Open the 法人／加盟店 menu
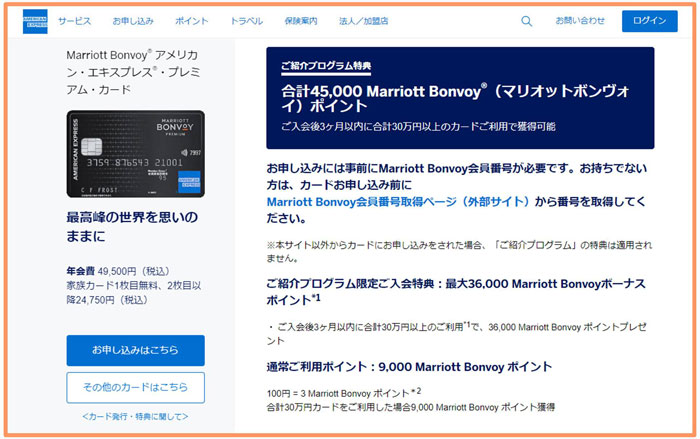Image resolution: width=700 pixels, height=439 pixels. (x=363, y=21)
